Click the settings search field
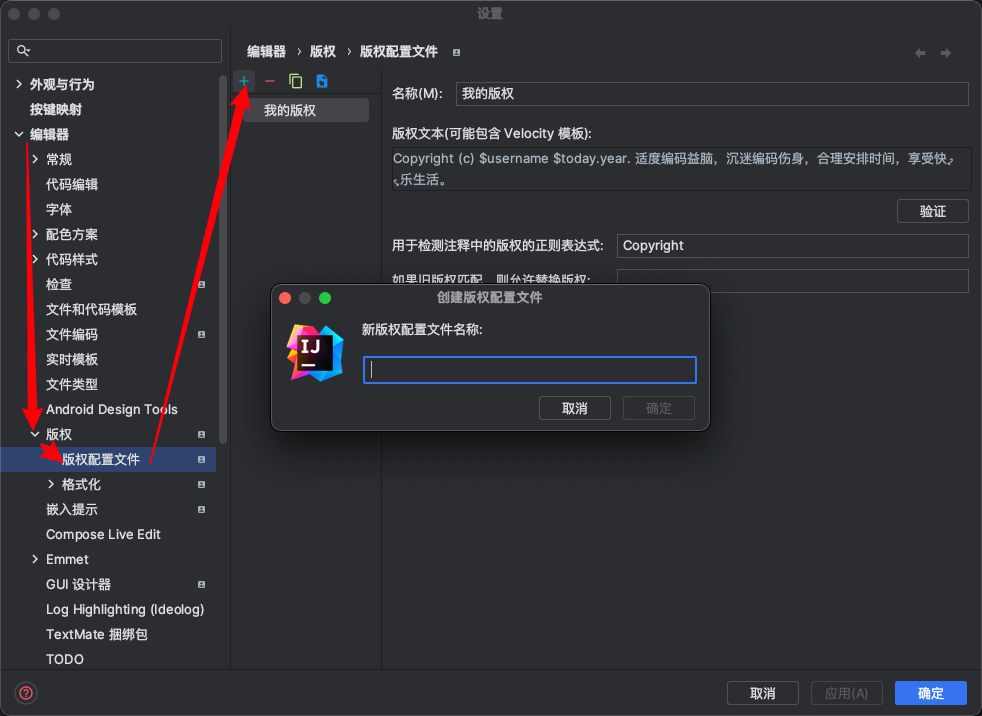982x716 pixels. coord(115,51)
